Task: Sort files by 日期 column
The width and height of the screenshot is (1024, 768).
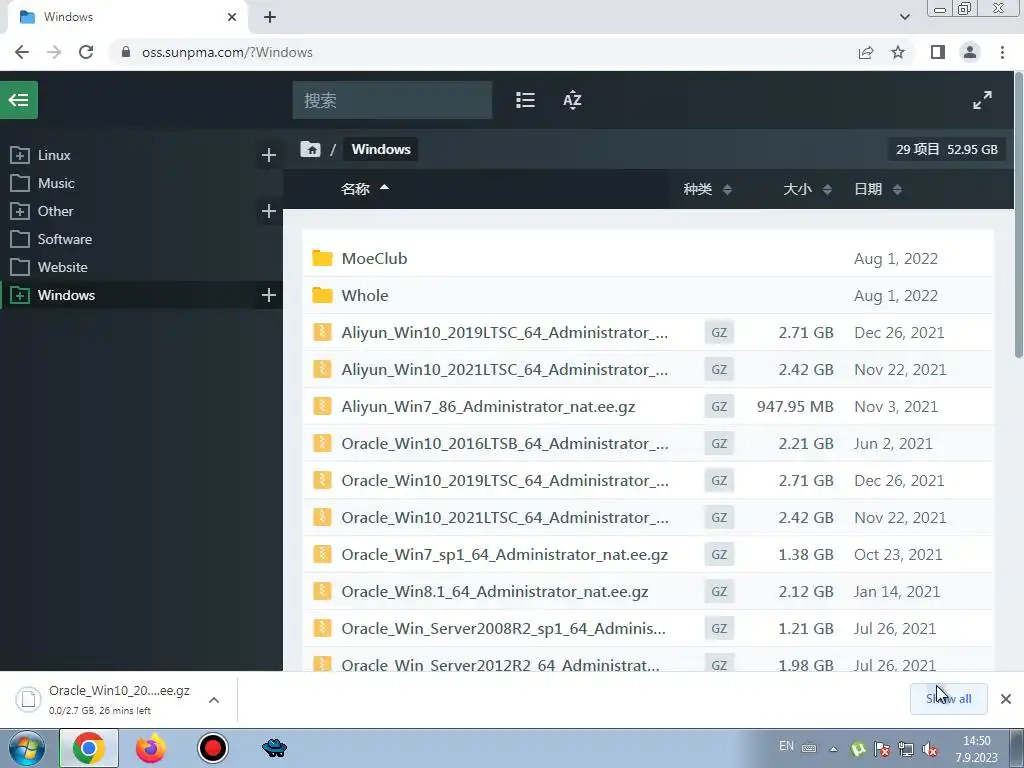Action: point(878,189)
